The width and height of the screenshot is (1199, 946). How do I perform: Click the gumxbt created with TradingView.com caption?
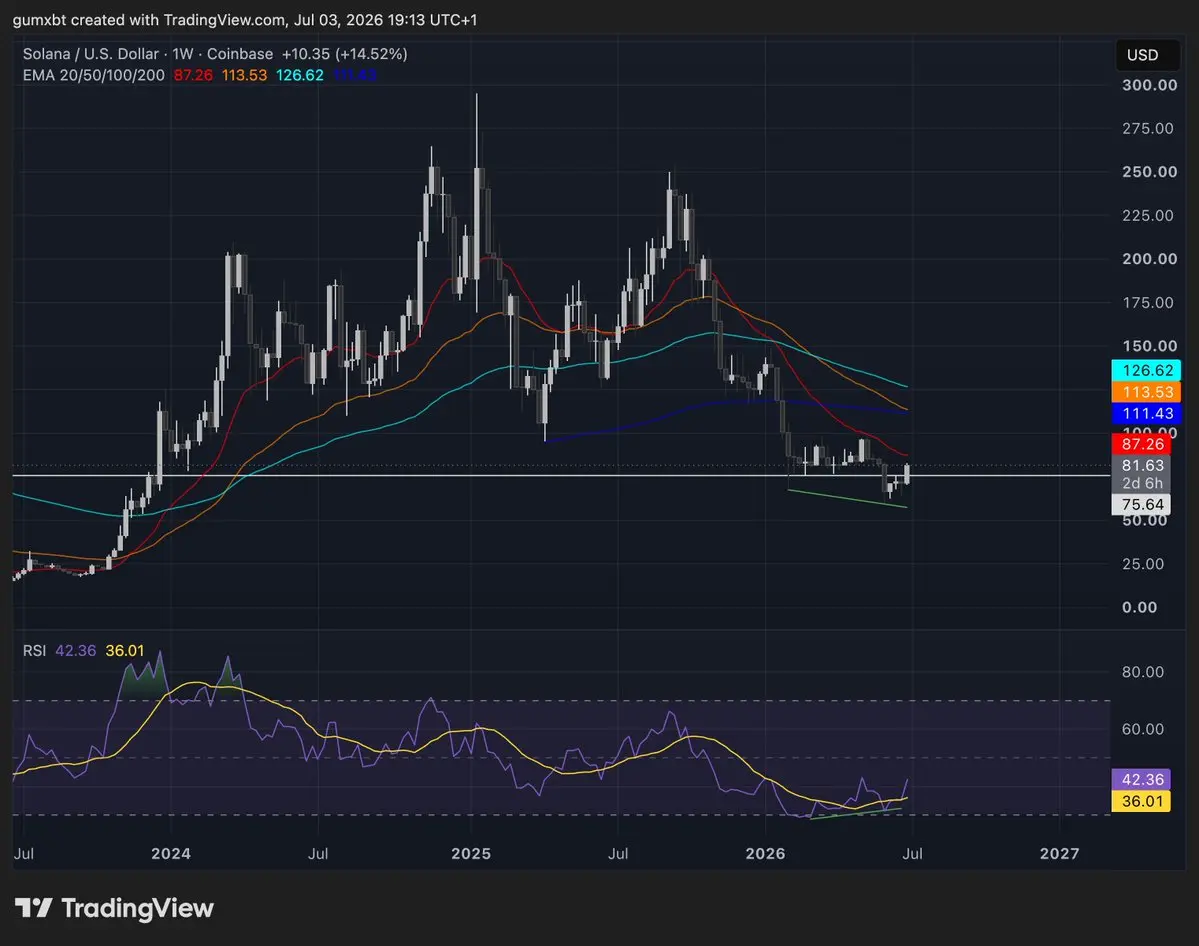[245, 20]
